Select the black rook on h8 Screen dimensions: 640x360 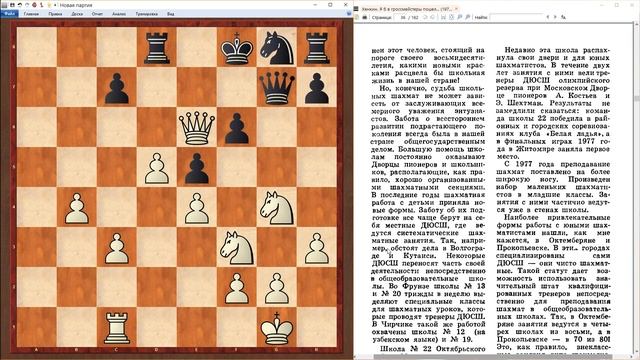(317, 48)
